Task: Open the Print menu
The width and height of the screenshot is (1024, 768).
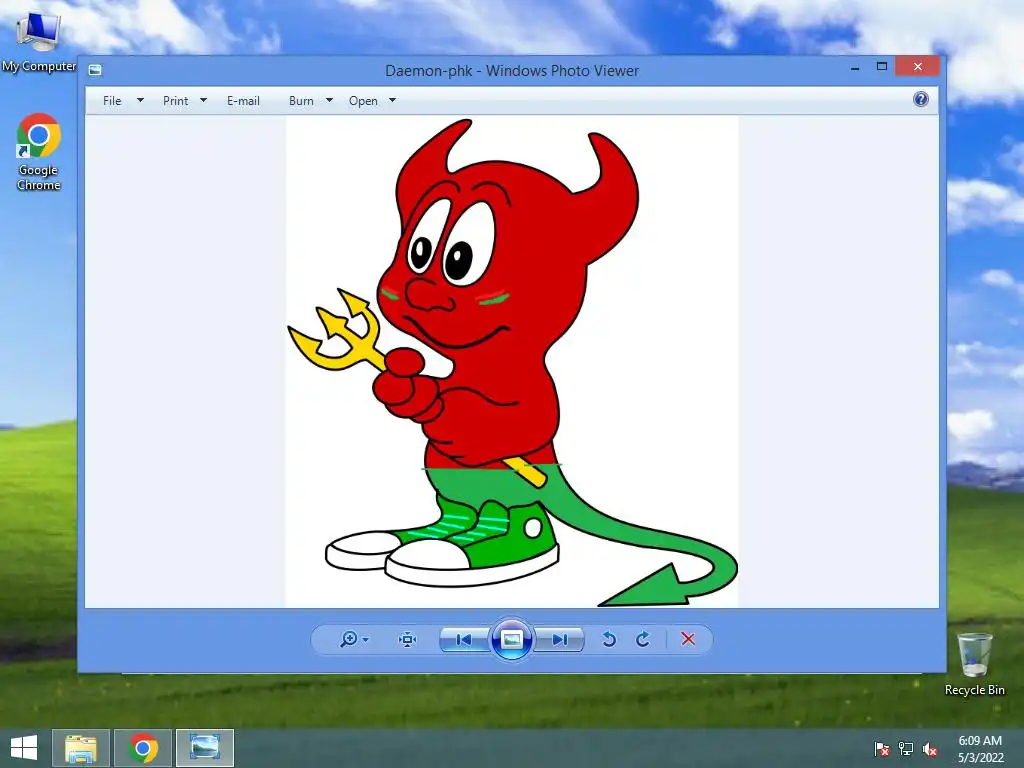Action: (x=175, y=101)
